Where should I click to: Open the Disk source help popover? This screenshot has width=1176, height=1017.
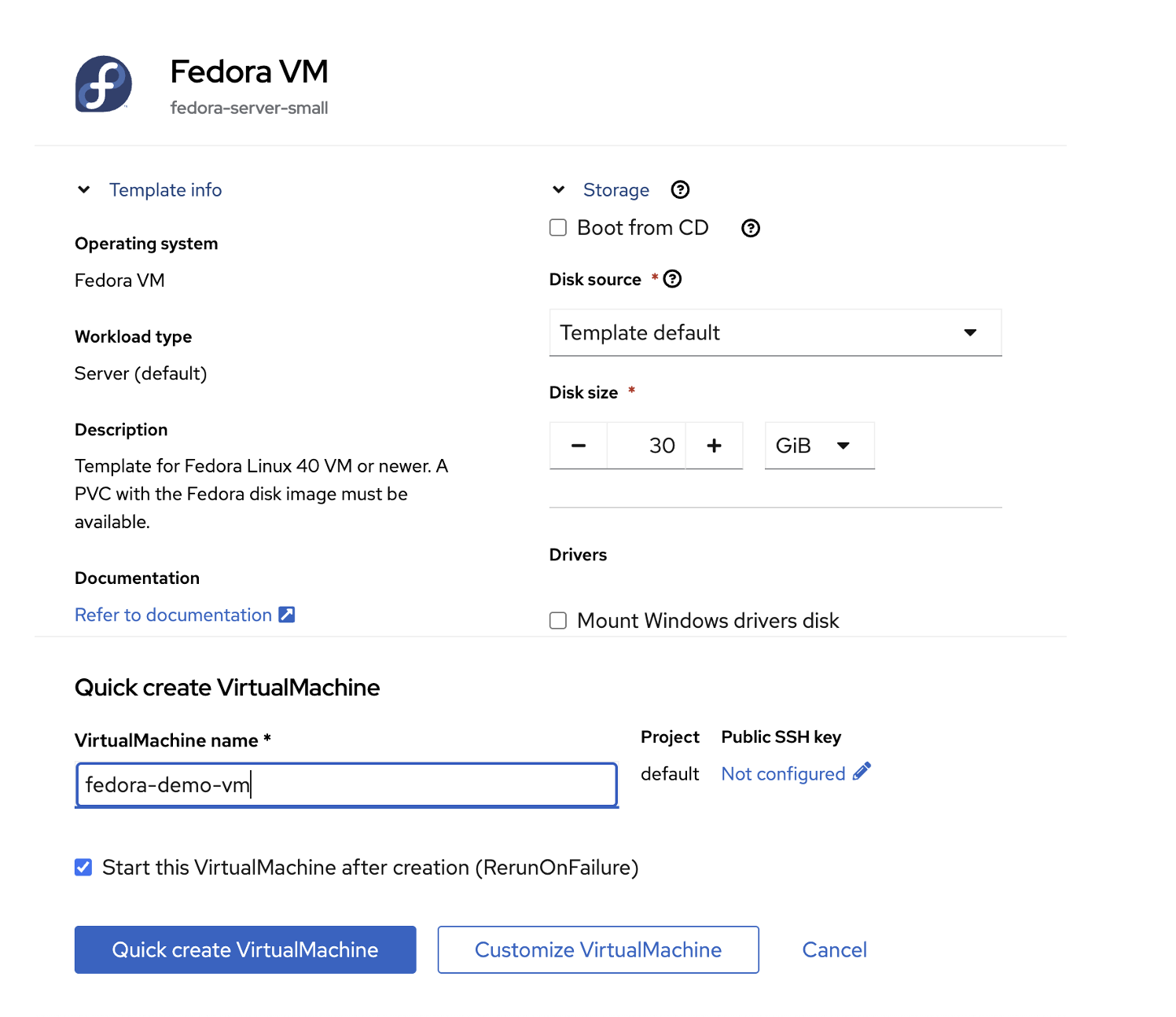673,278
